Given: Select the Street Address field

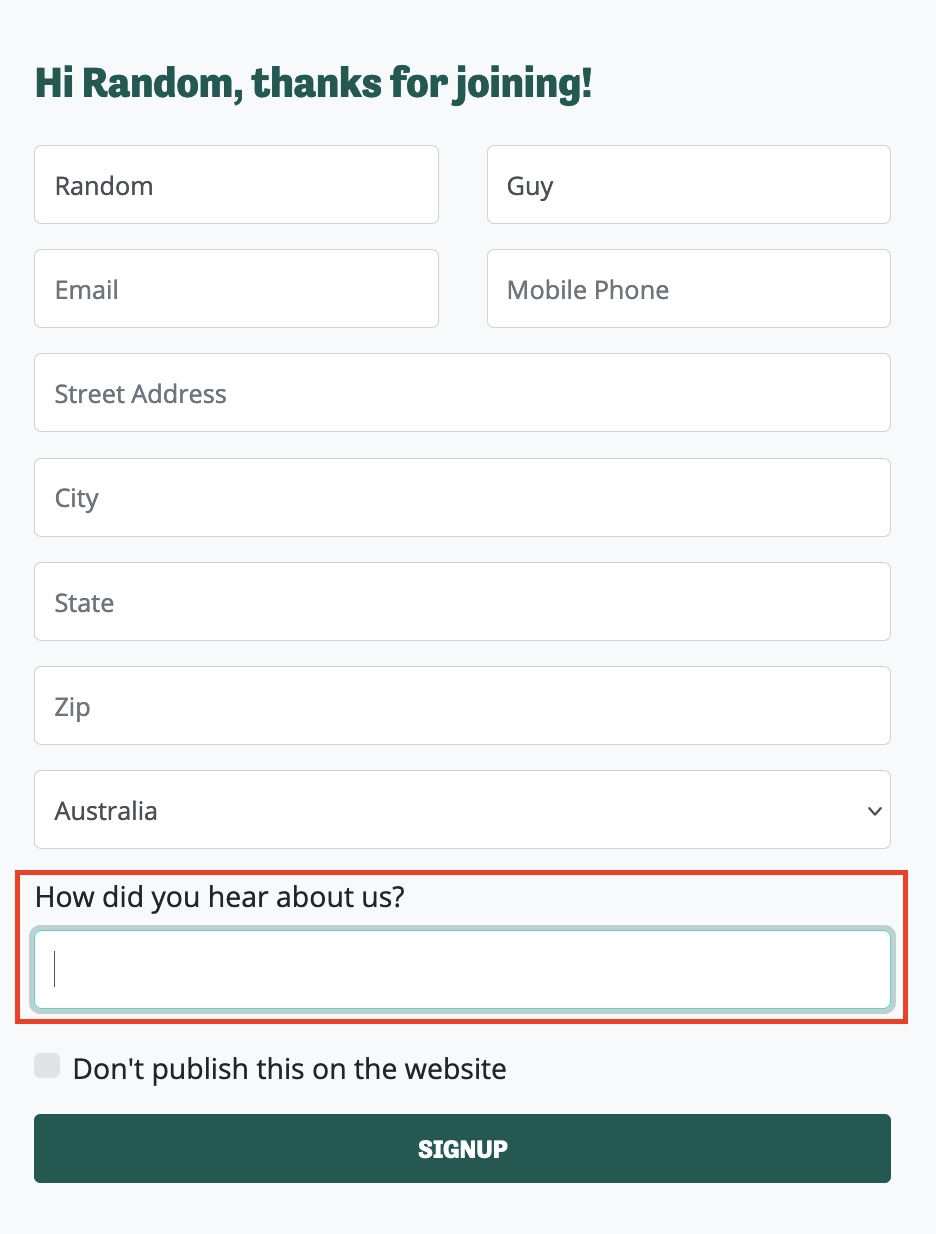Looking at the screenshot, I should [462, 393].
